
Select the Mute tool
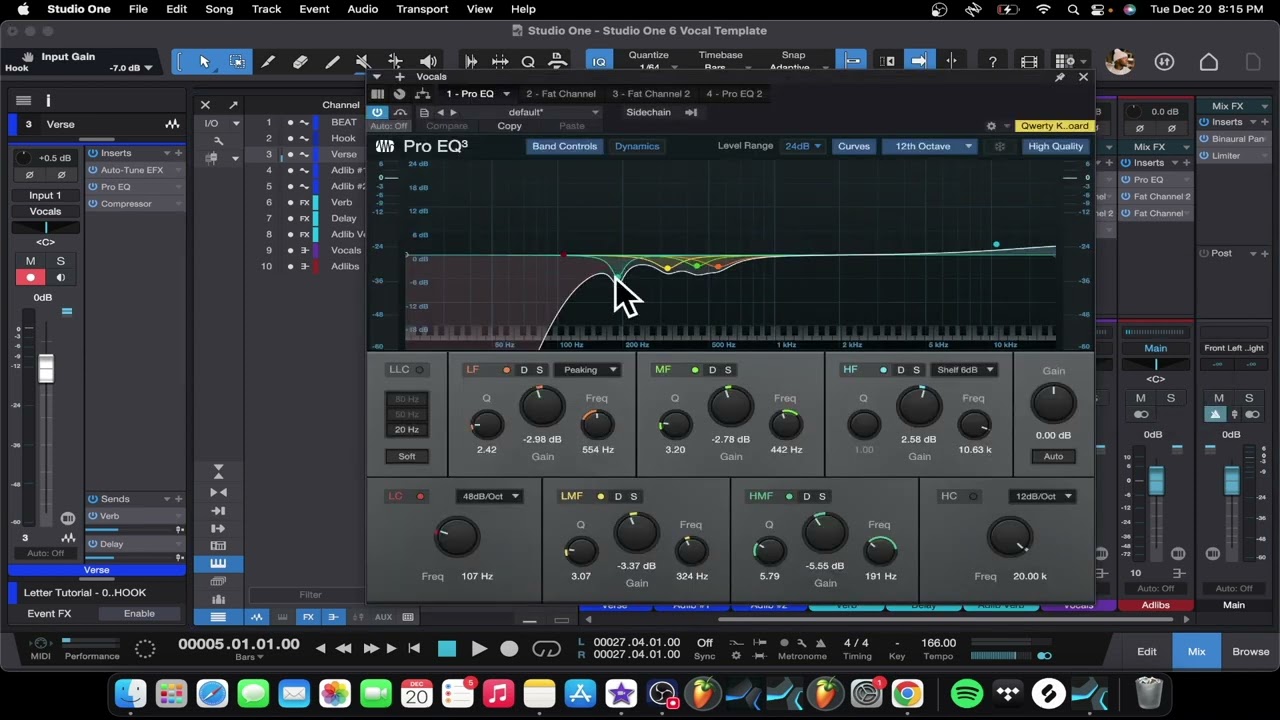363,62
